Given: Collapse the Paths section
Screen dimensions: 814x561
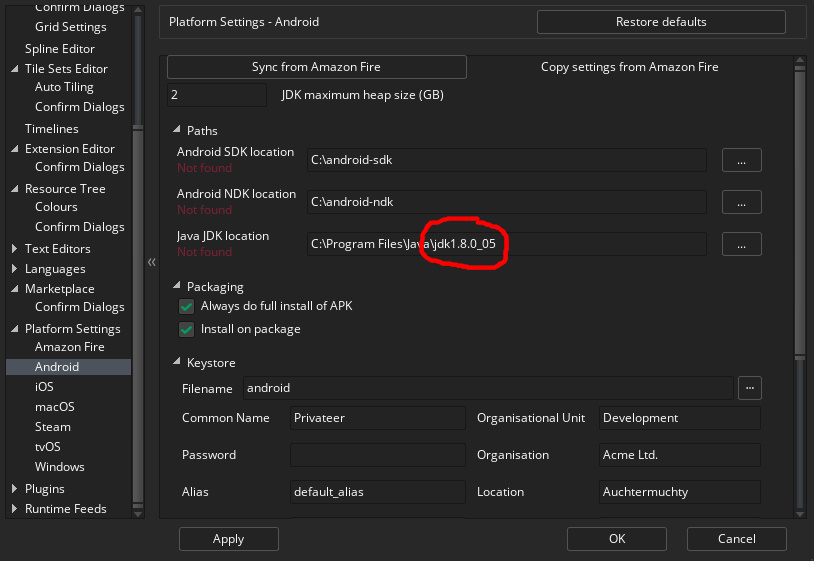Looking at the screenshot, I should tap(177, 129).
